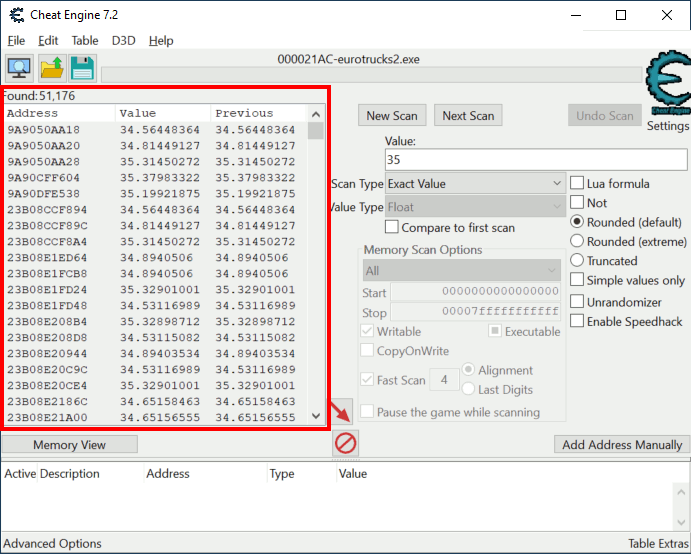Click the Previous column header
The height and width of the screenshot is (554, 691).
[x=258, y=113]
